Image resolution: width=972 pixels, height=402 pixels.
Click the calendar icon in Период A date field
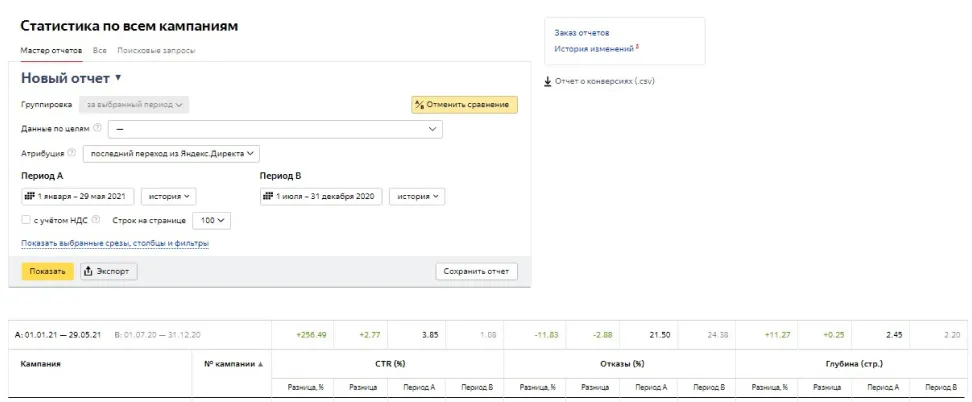point(30,197)
